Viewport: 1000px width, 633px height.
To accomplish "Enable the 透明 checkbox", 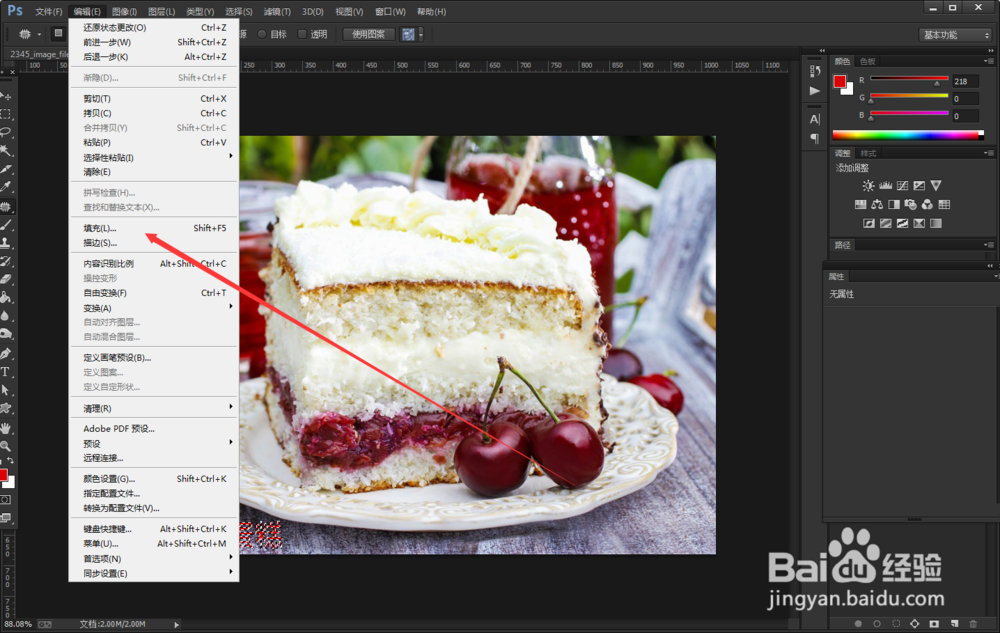I will tap(302, 34).
